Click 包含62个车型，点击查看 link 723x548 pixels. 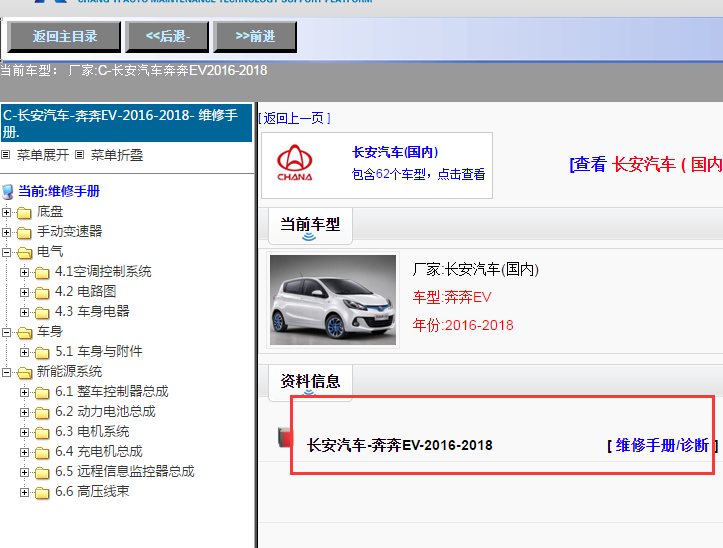pos(418,174)
